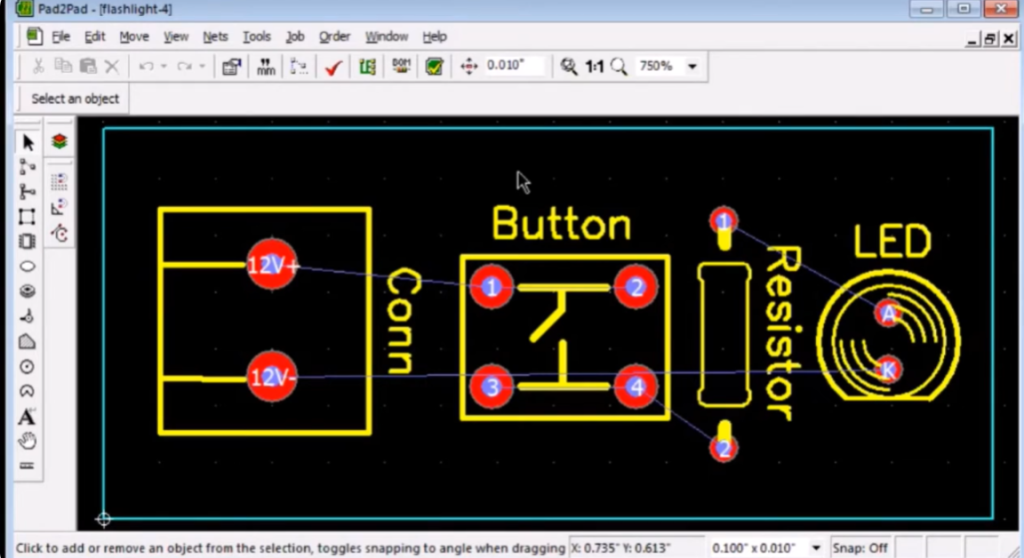Screen dimensions: 1024x558
Task: Open the Redo history dropdown arrow
Action: pos(202,66)
